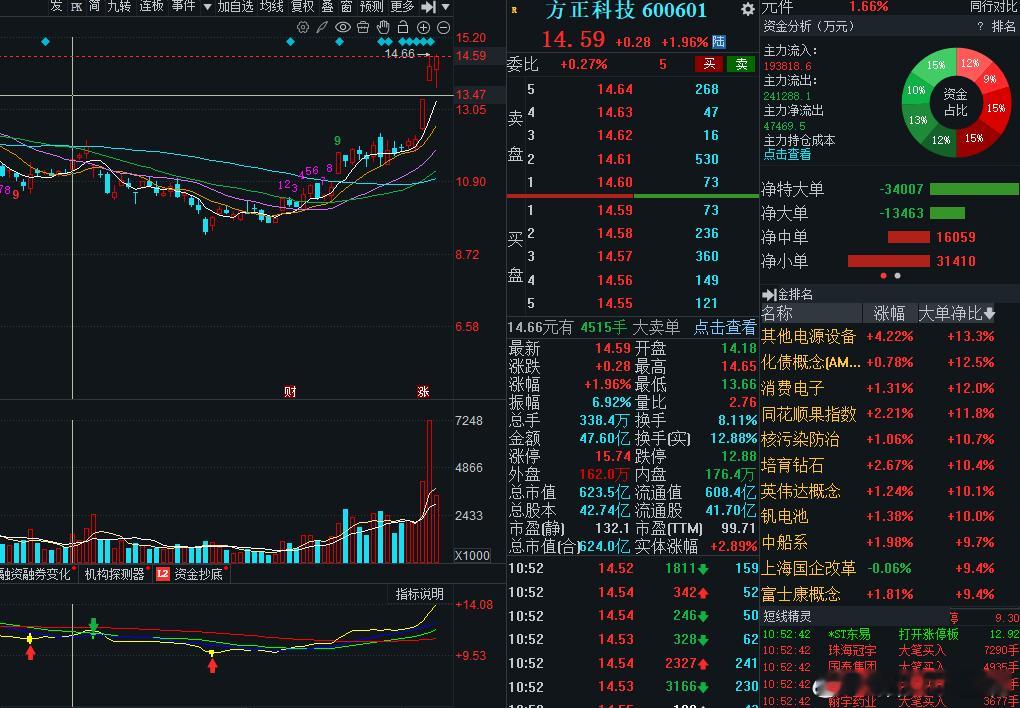The width and height of the screenshot is (1020, 708).
Task: Select the hand pan tool
Action: click(383, 27)
